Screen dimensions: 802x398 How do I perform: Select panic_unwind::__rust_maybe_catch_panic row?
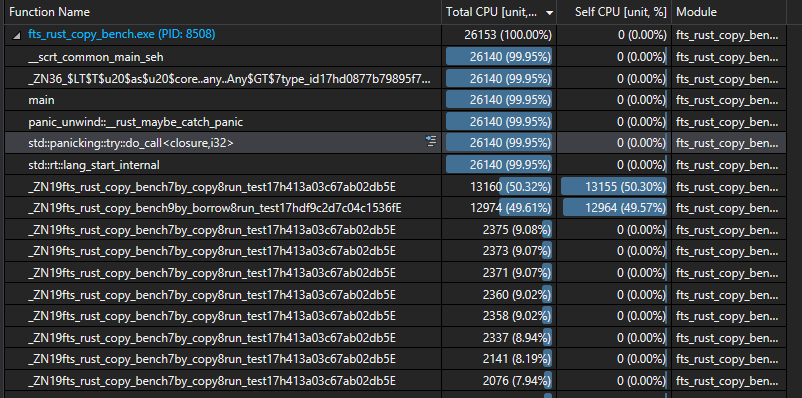(x=395, y=122)
